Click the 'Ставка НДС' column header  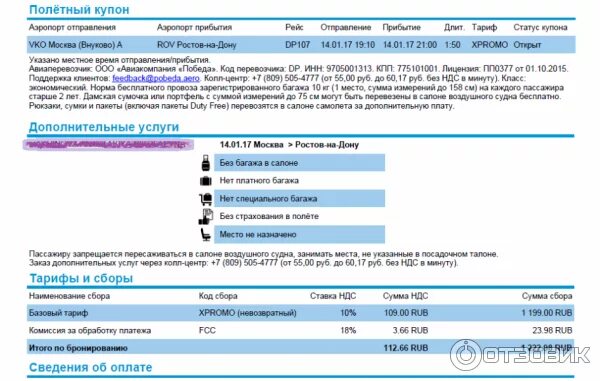(333, 296)
